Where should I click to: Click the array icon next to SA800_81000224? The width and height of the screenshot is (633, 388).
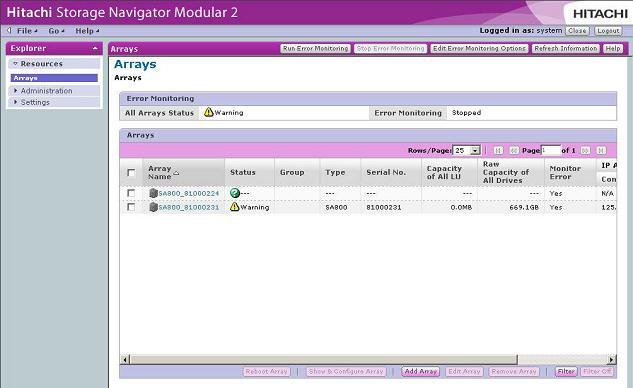pyautogui.click(x=153, y=193)
